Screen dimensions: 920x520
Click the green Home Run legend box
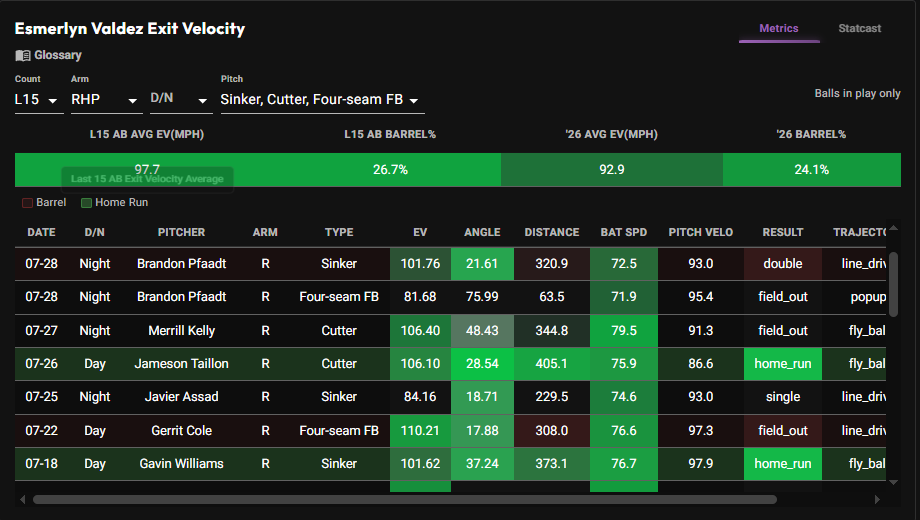[x=86, y=203]
